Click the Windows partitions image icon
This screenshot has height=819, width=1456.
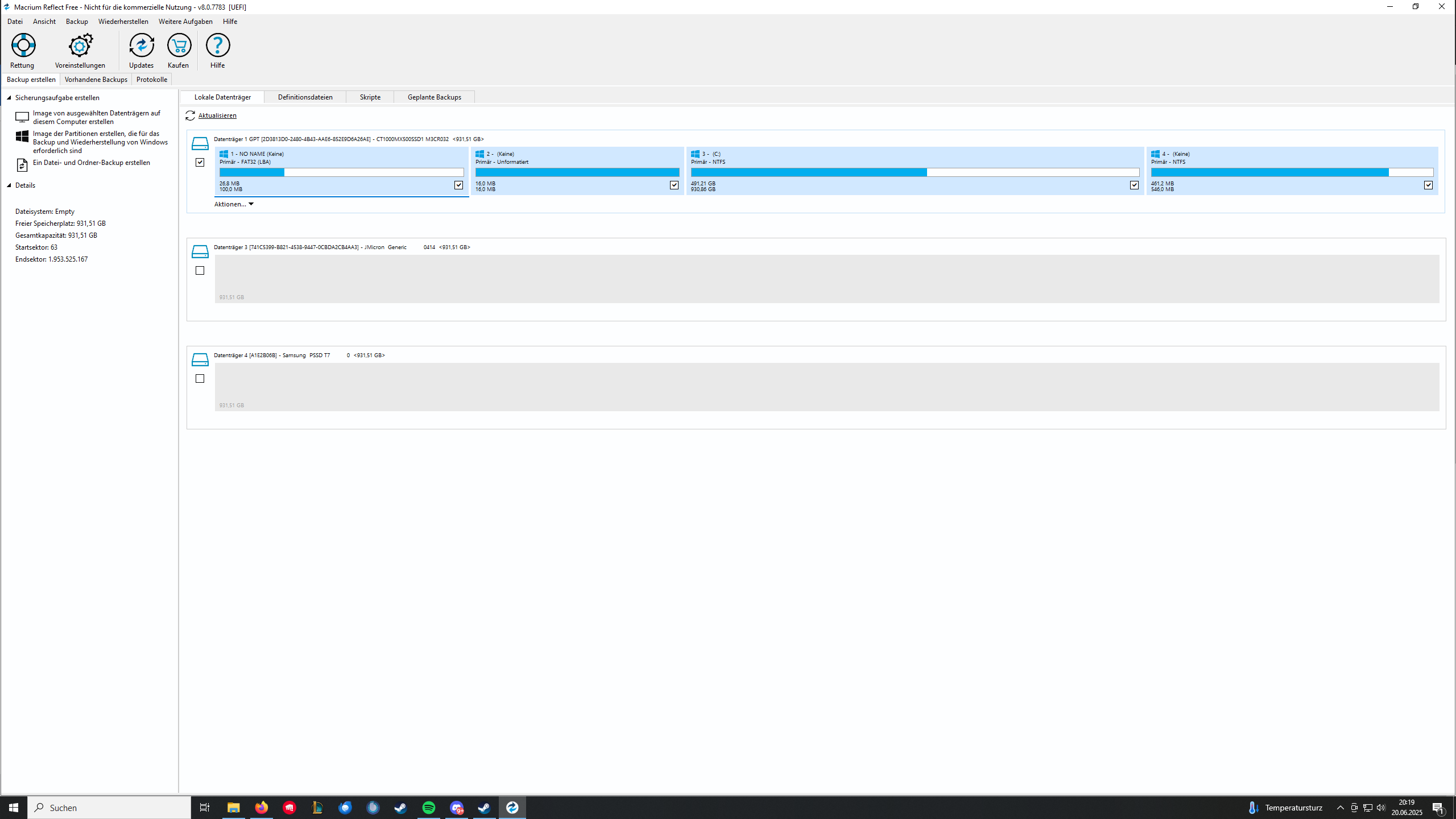(x=22, y=136)
